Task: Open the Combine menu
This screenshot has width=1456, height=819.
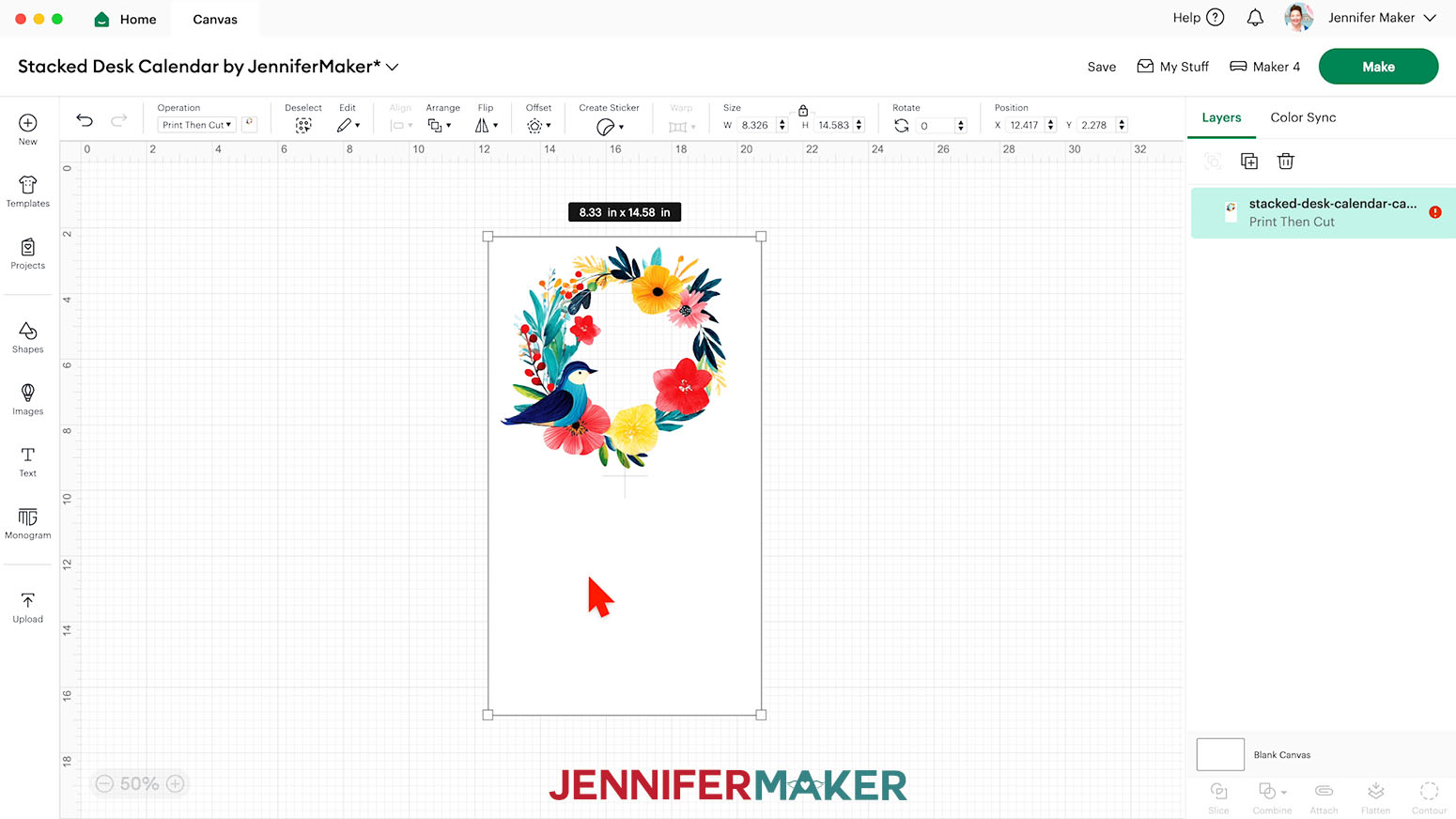Action: 1272,796
